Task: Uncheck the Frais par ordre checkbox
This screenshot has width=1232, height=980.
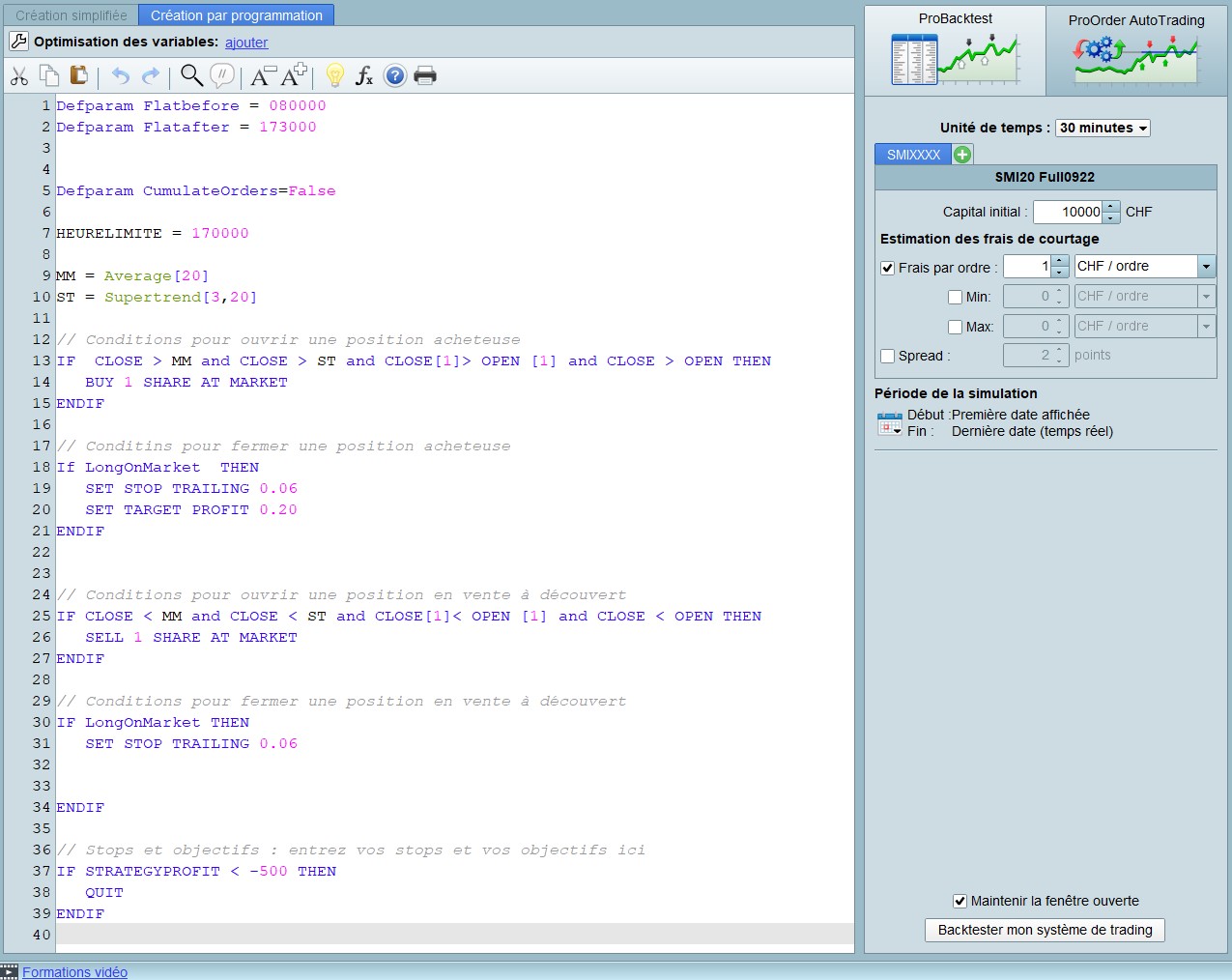Action: (x=888, y=268)
